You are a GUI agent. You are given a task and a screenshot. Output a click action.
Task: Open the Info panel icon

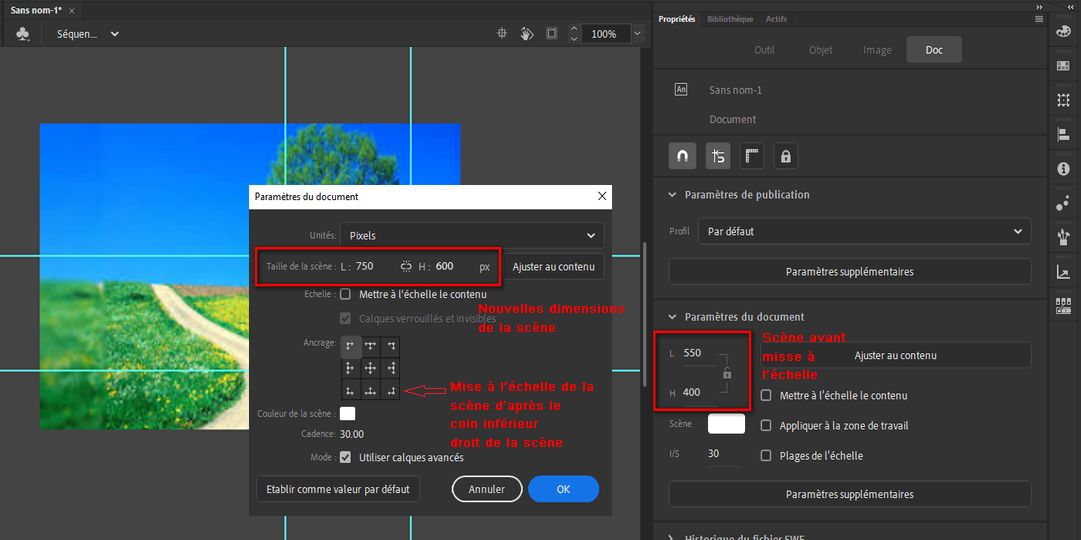coord(1063,169)
